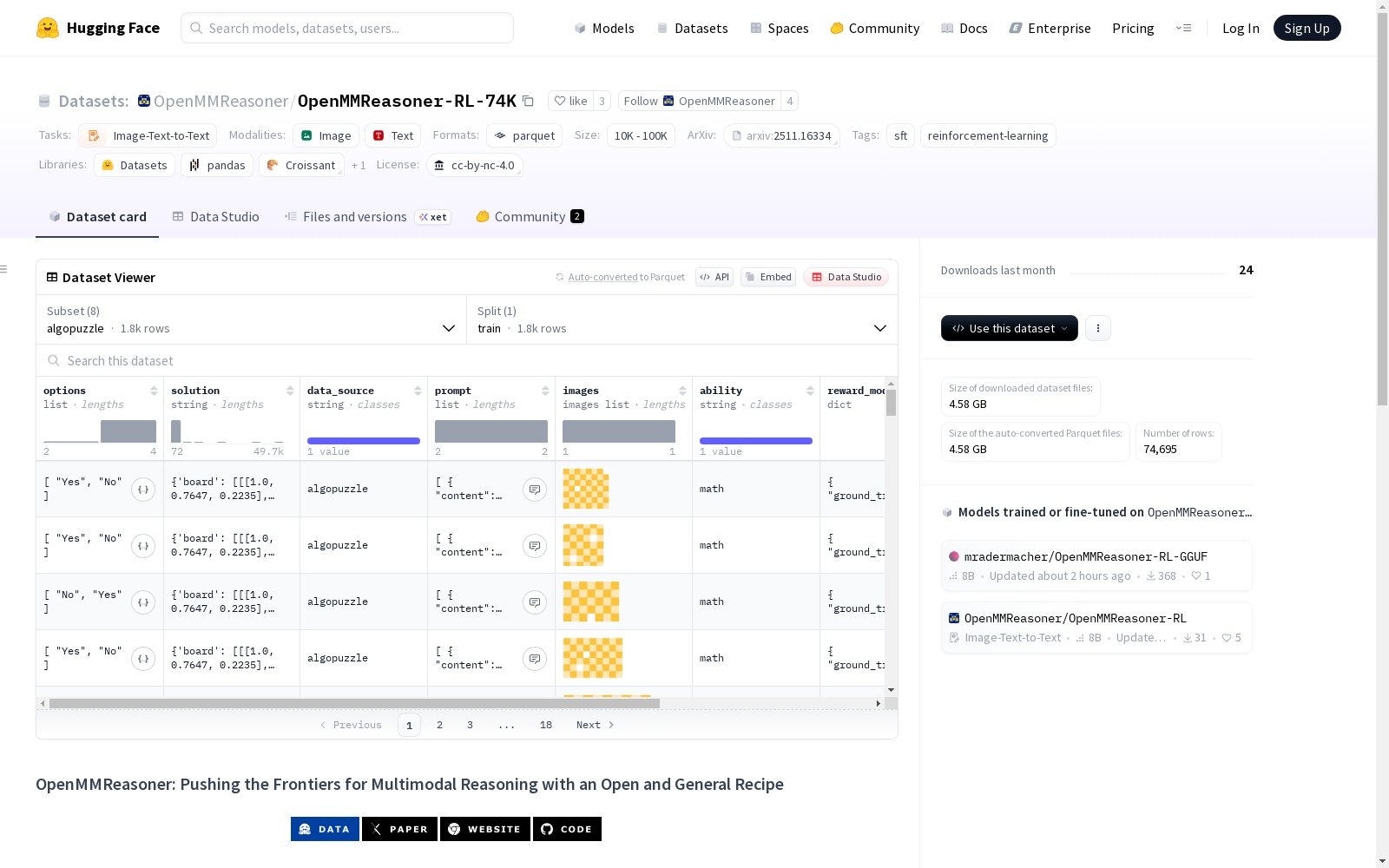Click the table's horizontal scrollbar thumb

click(354, 703)
